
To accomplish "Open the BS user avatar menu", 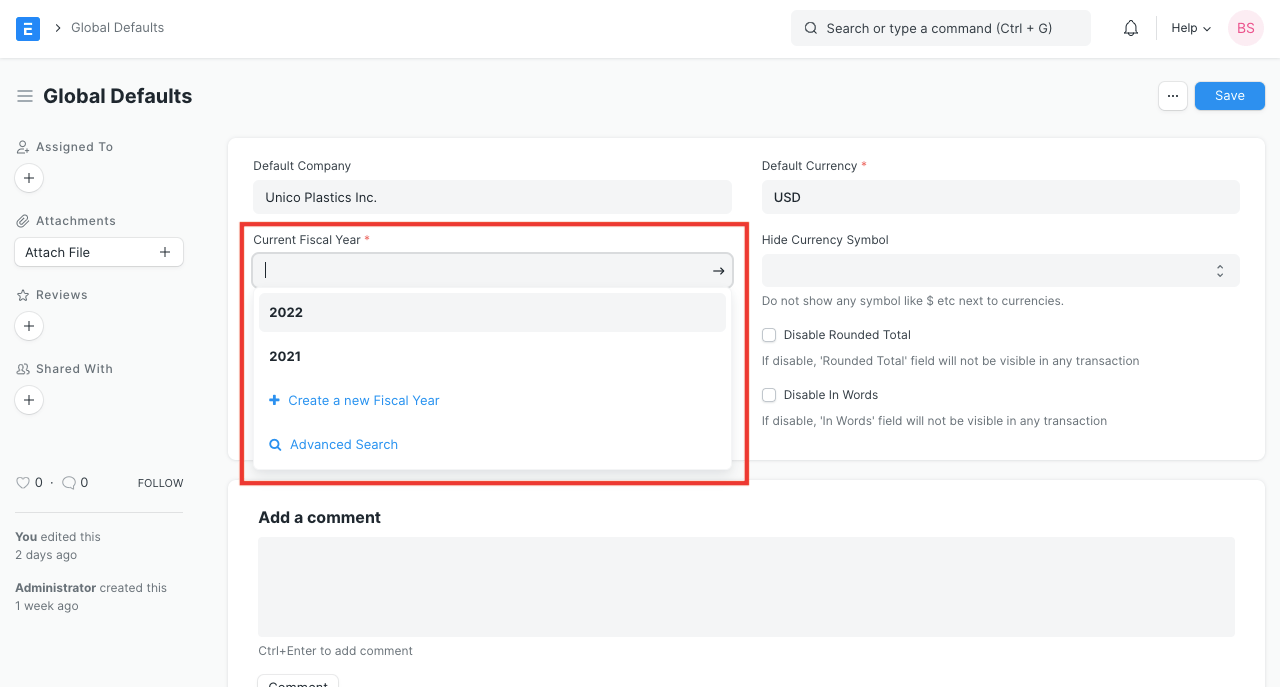I will point(1246,28).
